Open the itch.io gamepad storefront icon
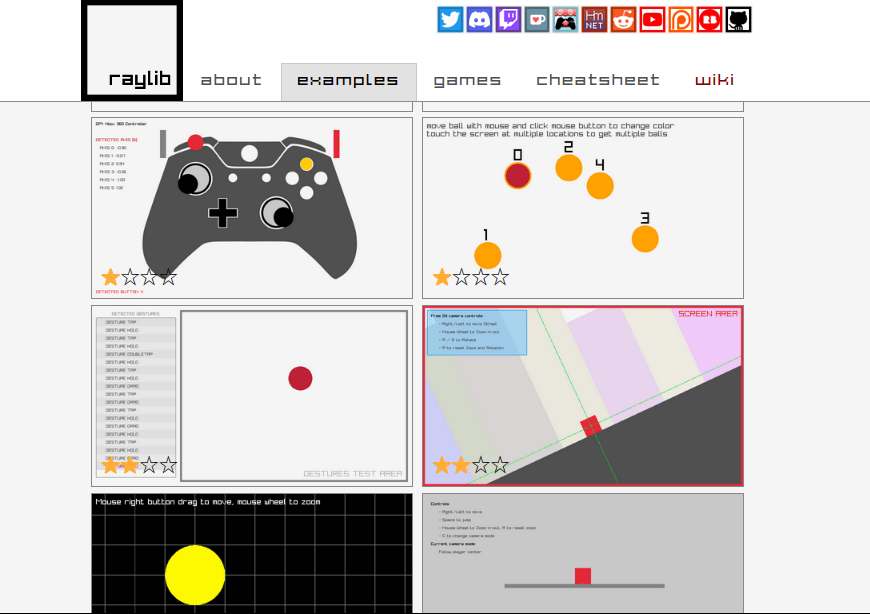Image resolution: width=870 pixels, height=614 pixels. pyautogui.click(x=565, y=20)
